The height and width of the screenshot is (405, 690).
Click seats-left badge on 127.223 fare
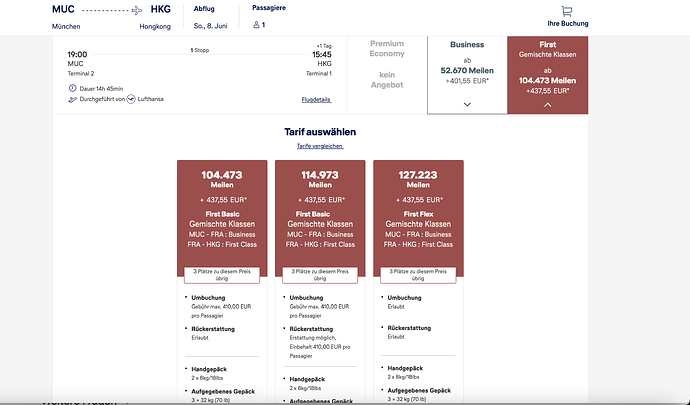coord(418,275)
